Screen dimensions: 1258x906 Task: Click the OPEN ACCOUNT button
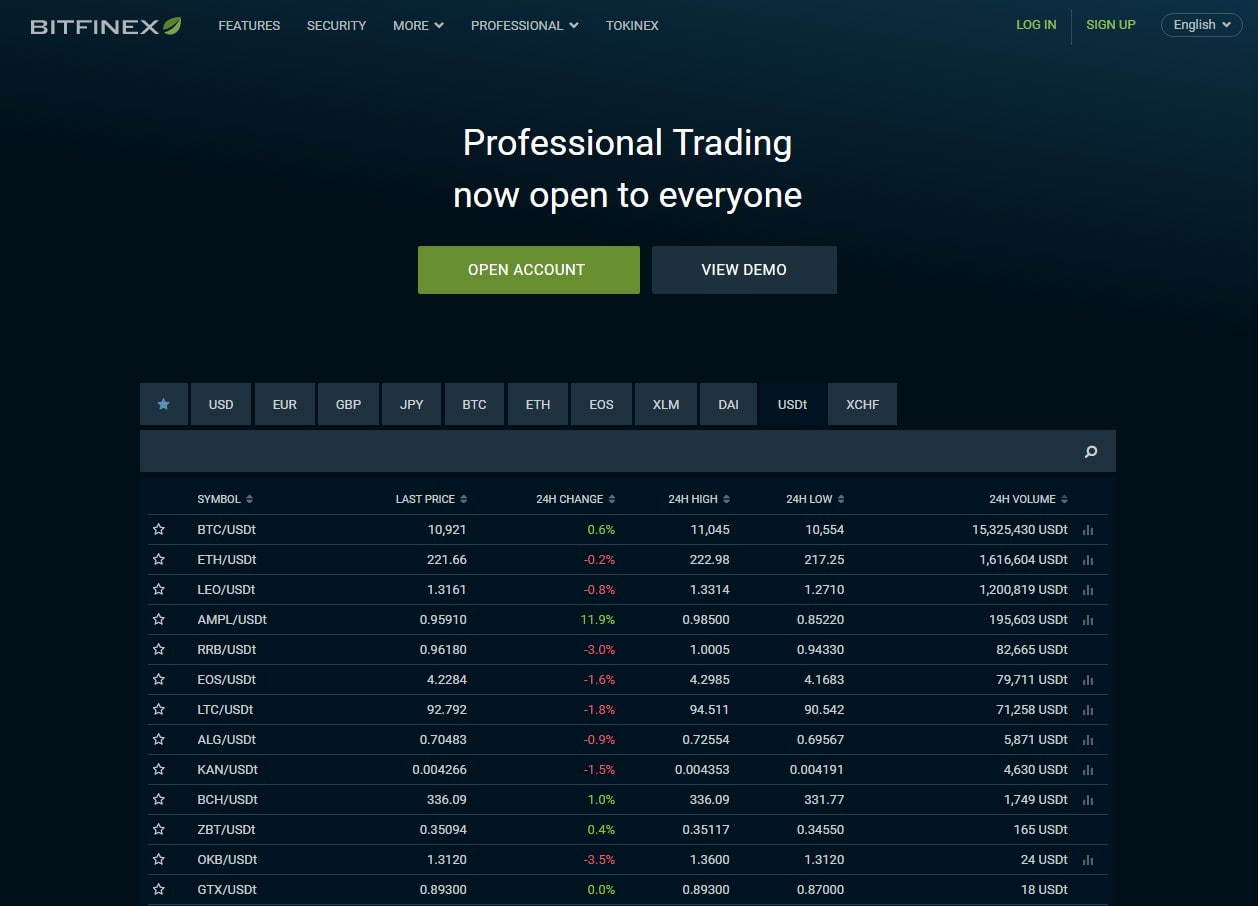(x=528, y=269)
